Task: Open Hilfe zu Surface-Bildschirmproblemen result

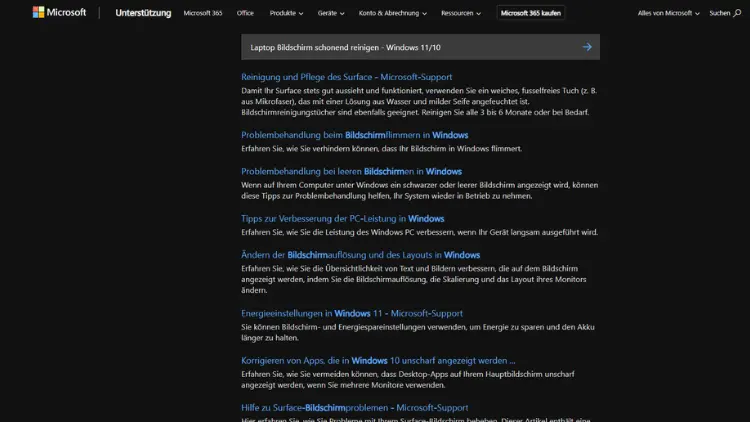Action: [354, 408]
